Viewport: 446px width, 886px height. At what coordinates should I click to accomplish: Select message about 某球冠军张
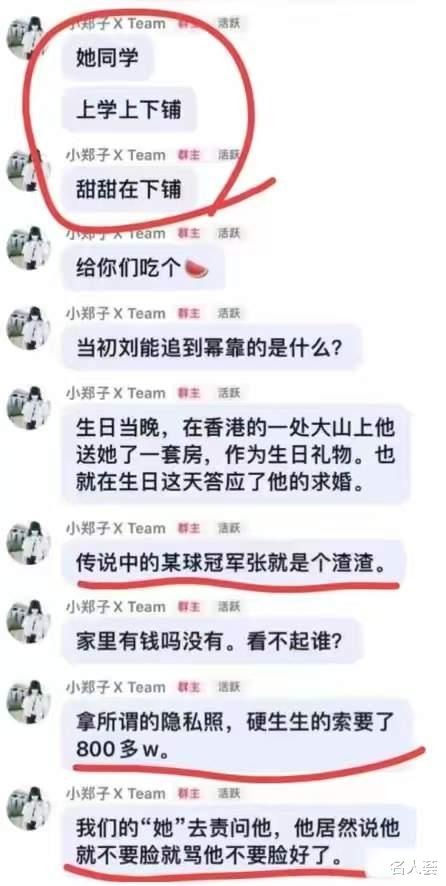[234, 562]
